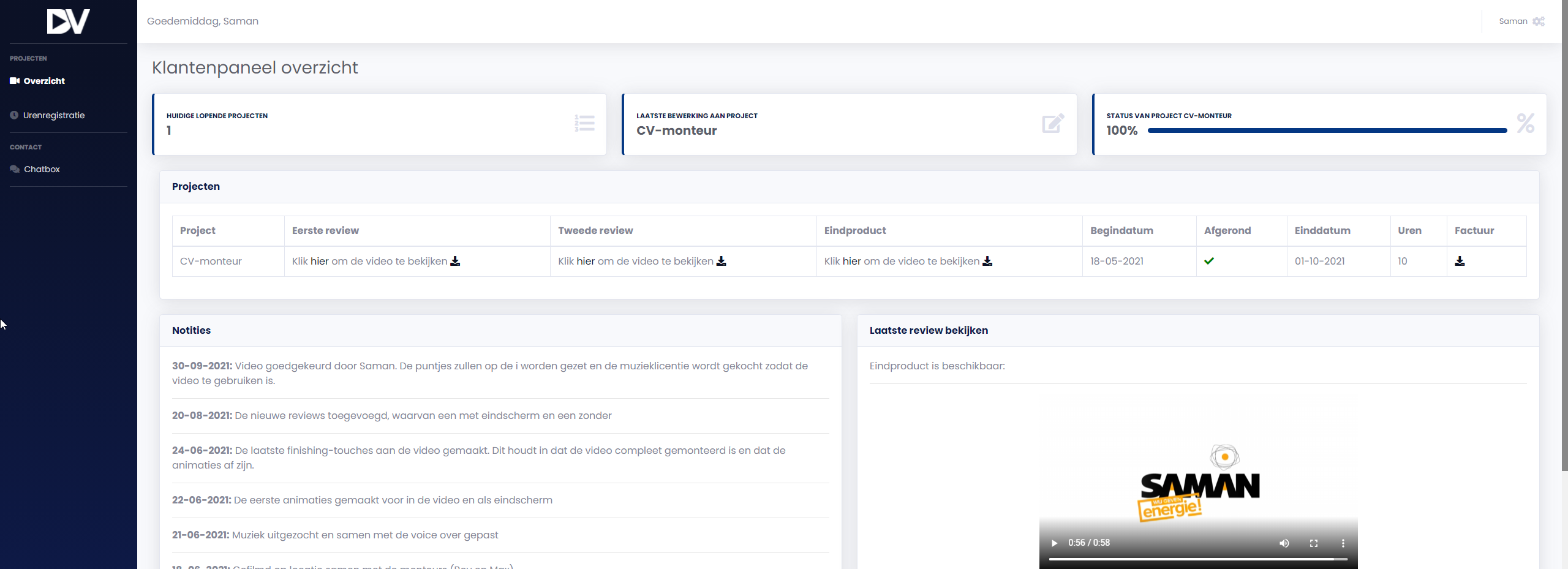Open Overzicht in the sidebar
The width and height of the screenshot is (1568, 569).
tap(43, 81)
